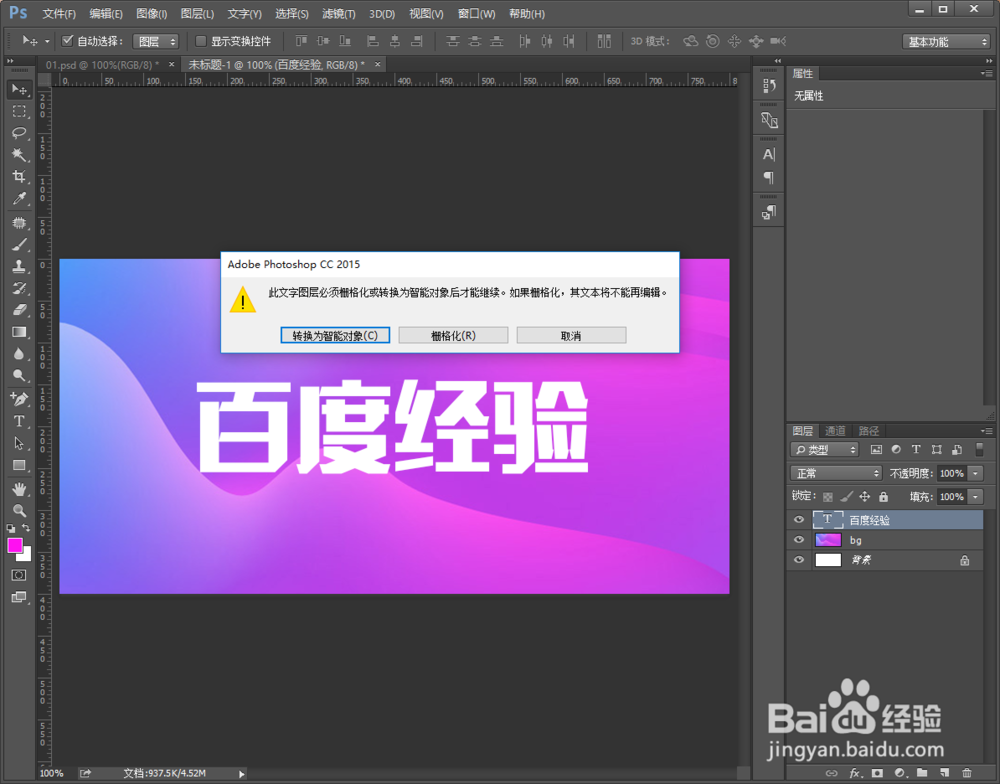Select the Path Selection tool
This screenshot has height=784, width=1000.
pyautogui.click(x=19, y=443)
